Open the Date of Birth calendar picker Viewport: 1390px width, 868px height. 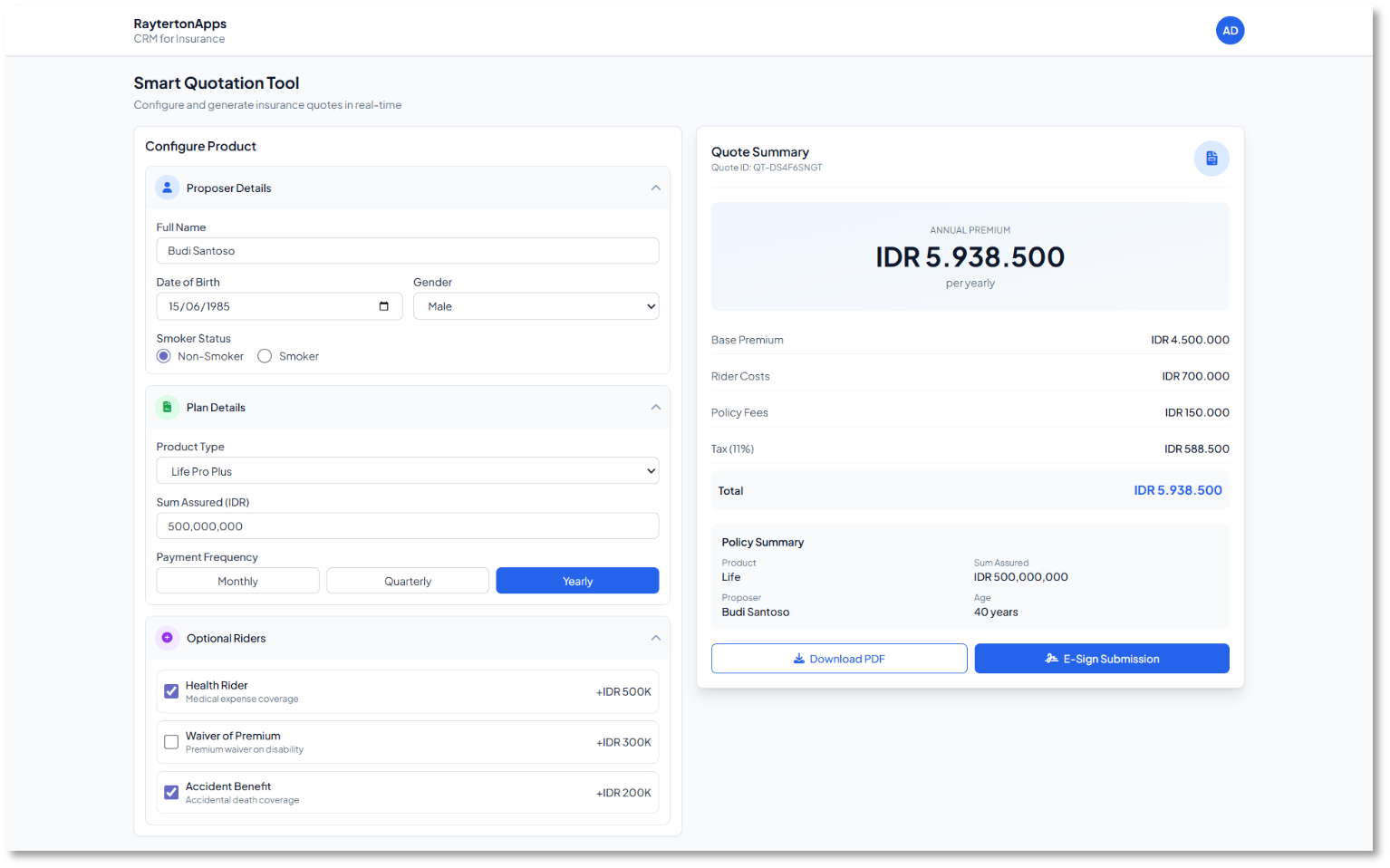pos(384,306)
